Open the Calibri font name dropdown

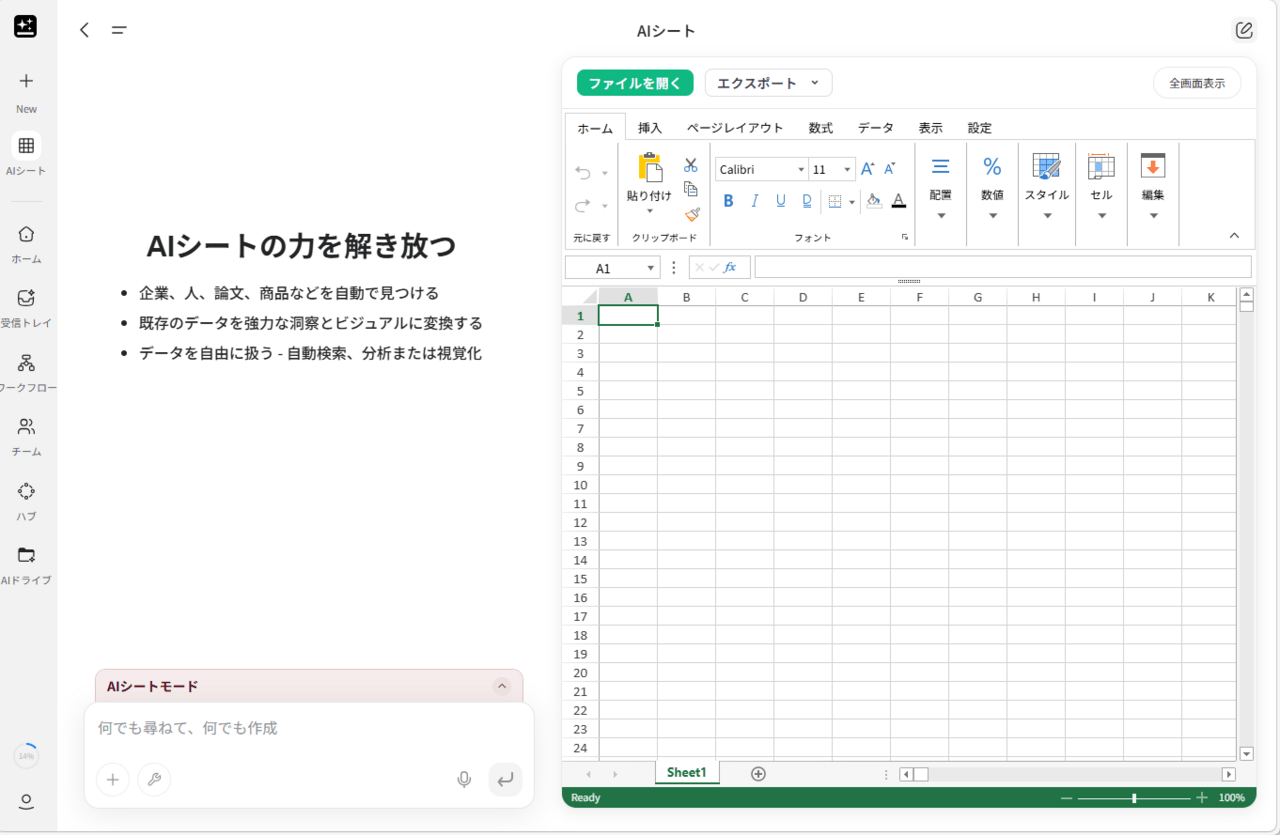tap(761, 170)
